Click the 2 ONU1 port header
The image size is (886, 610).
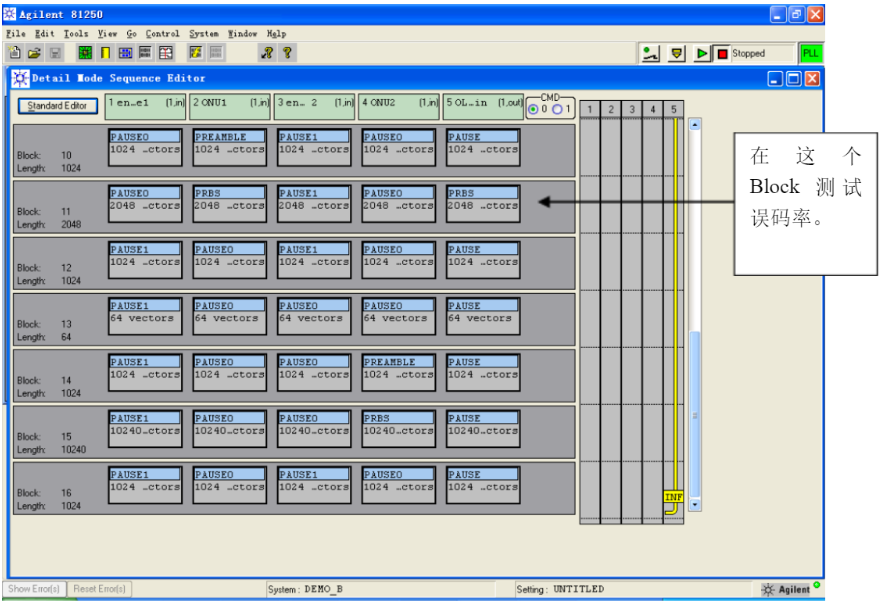point(231,102)
